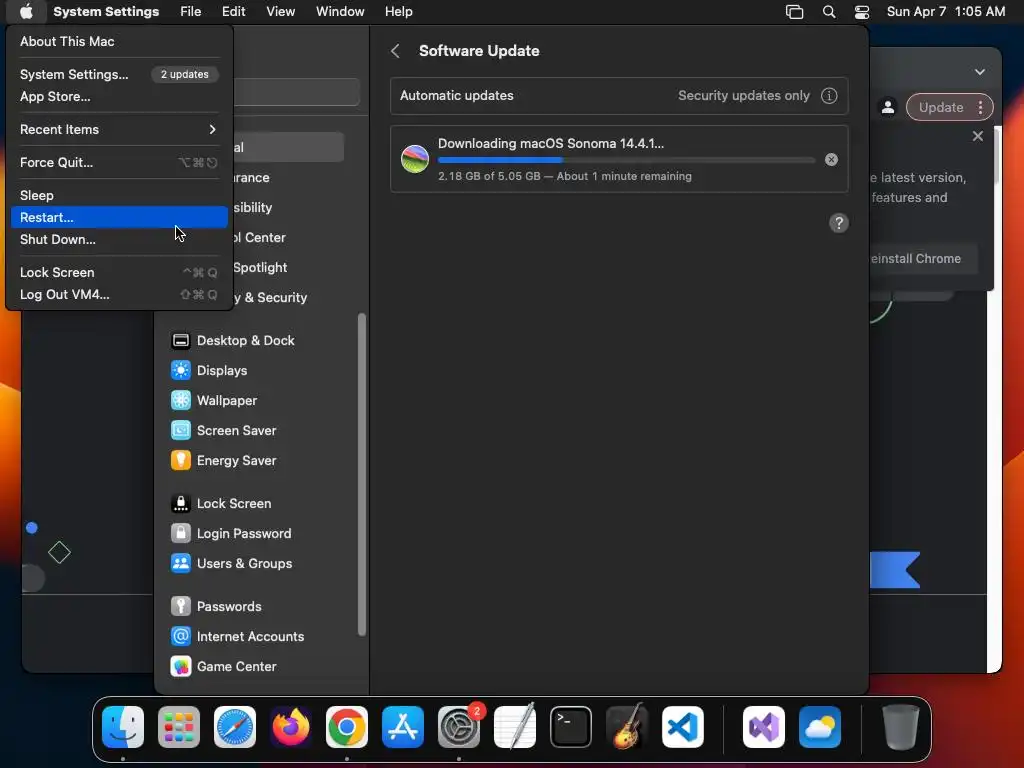1024x768 pixels.
Task: Open System Settings from Apple menu
Action: pyautogui.click(x=119, y=74)
